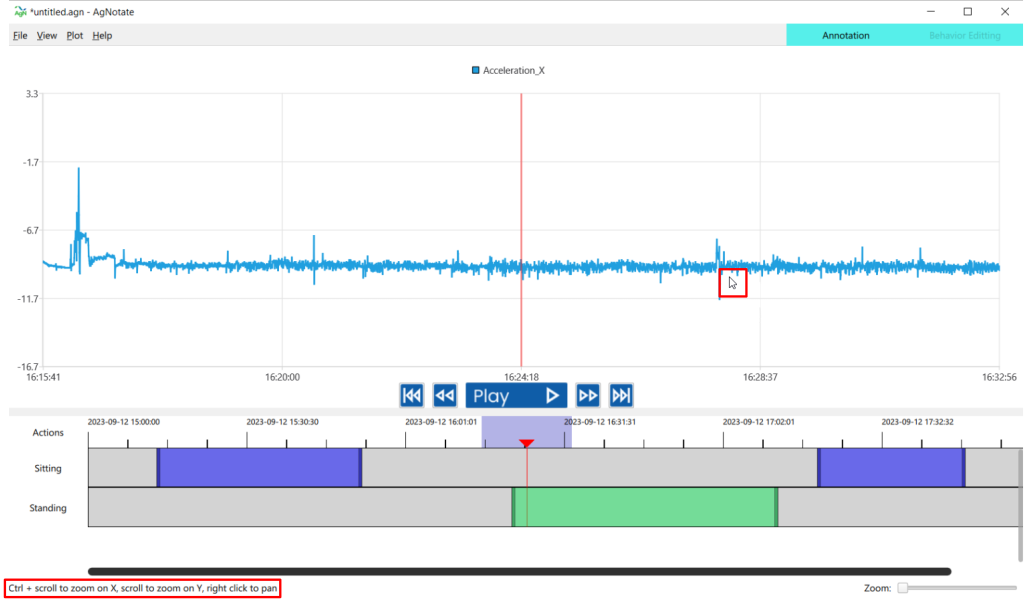Select the second blue Sitting segment
The height and width of the screenshot is (600, 1031).
pos(891,467)
